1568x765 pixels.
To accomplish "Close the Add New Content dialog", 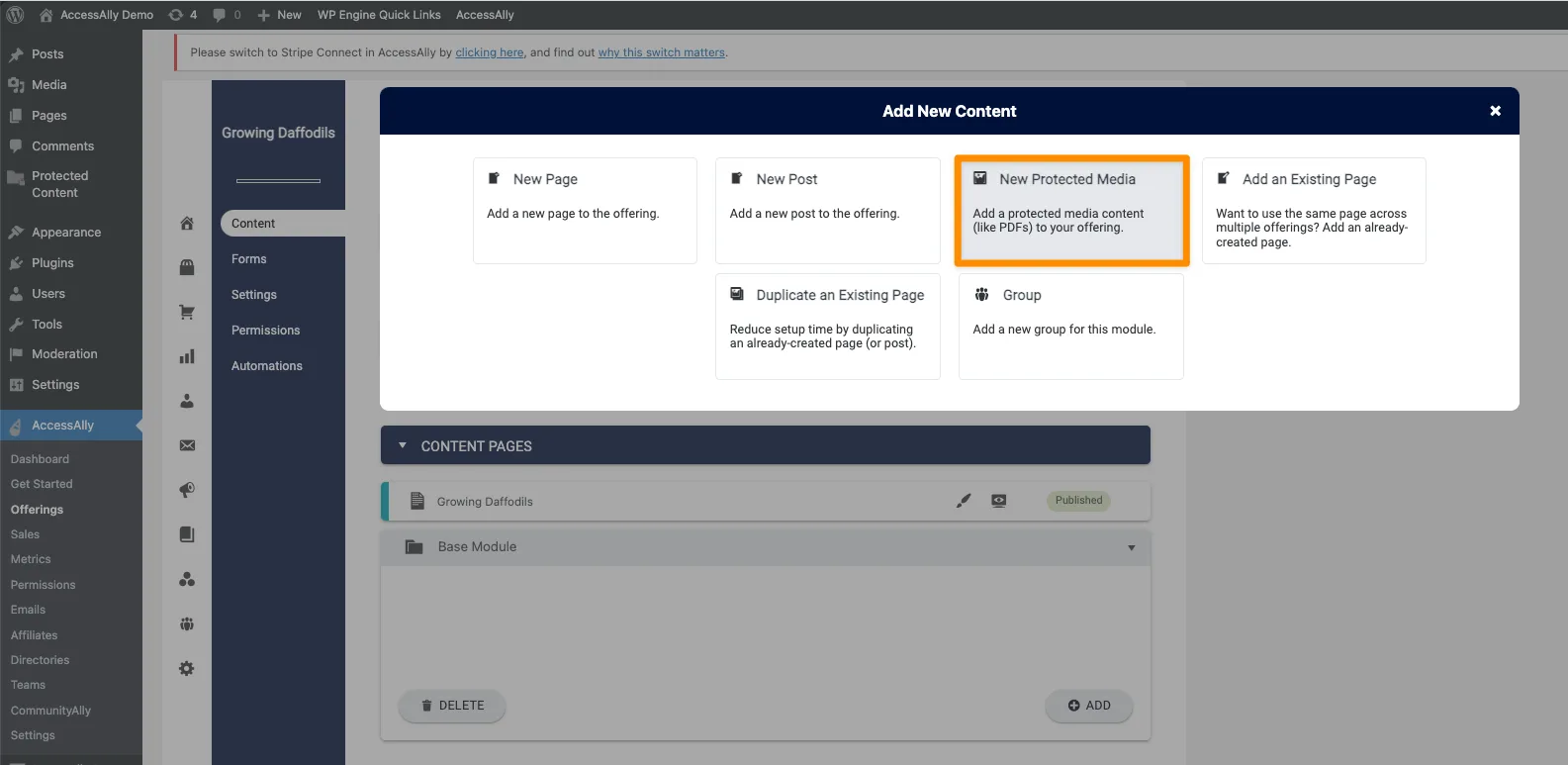I will coord(1495,111).
